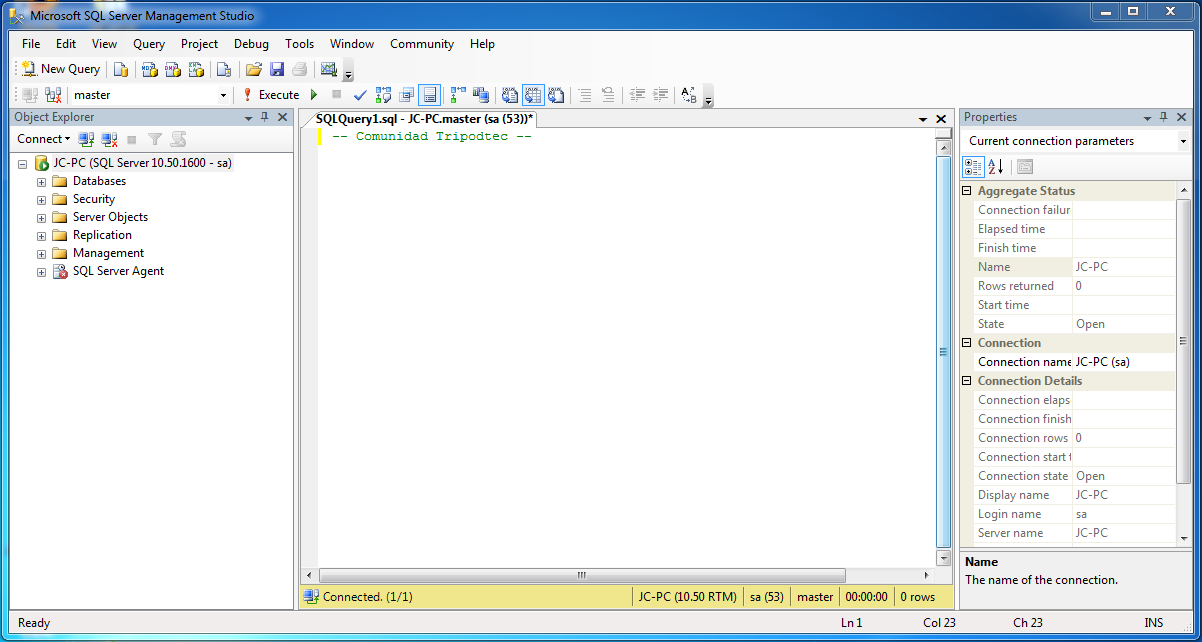This screenshot has height=642, width=1202.
Task: Switch output to Results to File
Action: pyautogui.click(x=556, y=95)
